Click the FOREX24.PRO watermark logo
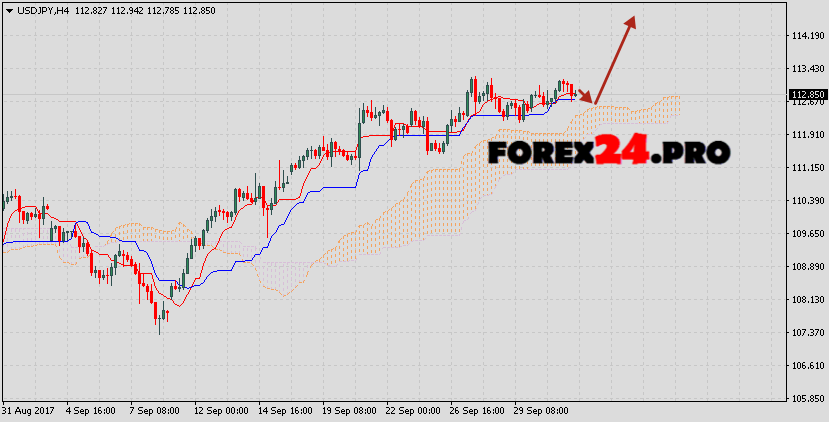This screenshot has height=422, width=829. point(608,152)
